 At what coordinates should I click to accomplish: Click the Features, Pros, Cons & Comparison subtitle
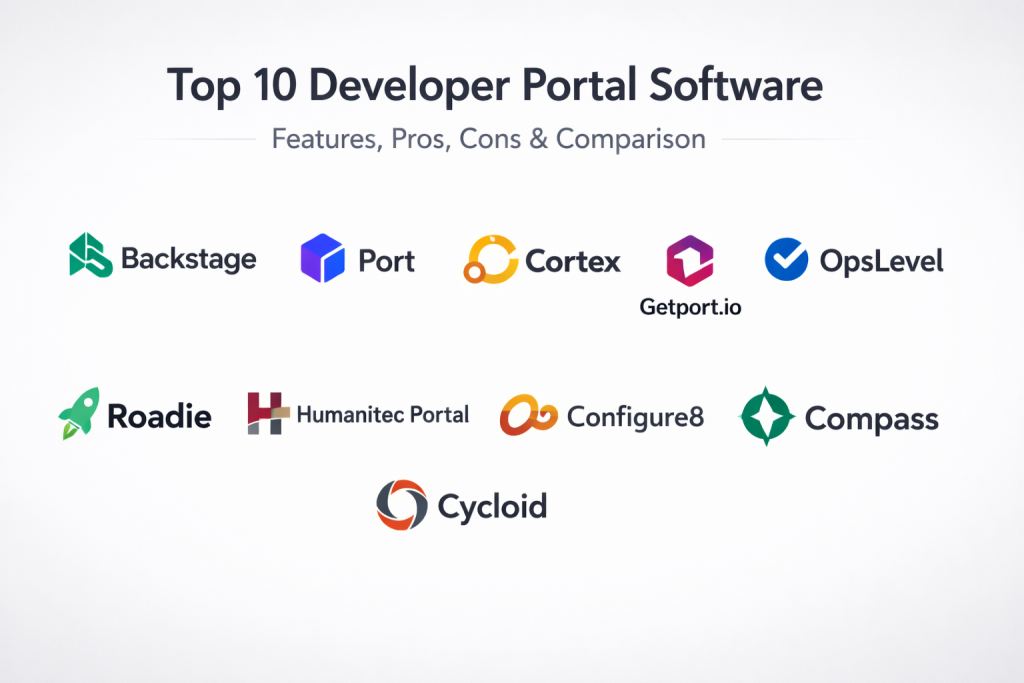[x=489, y=138]
